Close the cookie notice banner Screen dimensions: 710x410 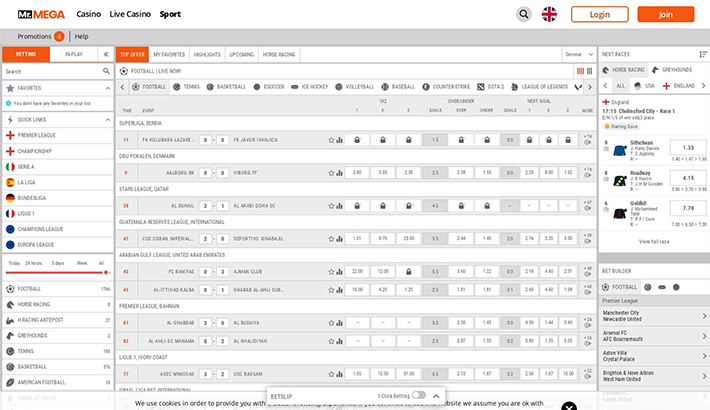(569, 406)
